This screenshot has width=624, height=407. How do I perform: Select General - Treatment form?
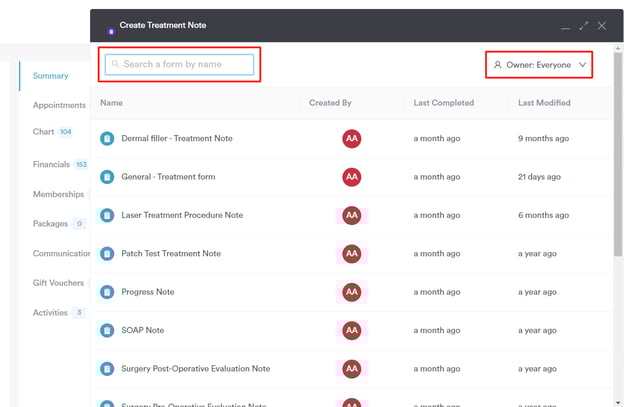168,177
